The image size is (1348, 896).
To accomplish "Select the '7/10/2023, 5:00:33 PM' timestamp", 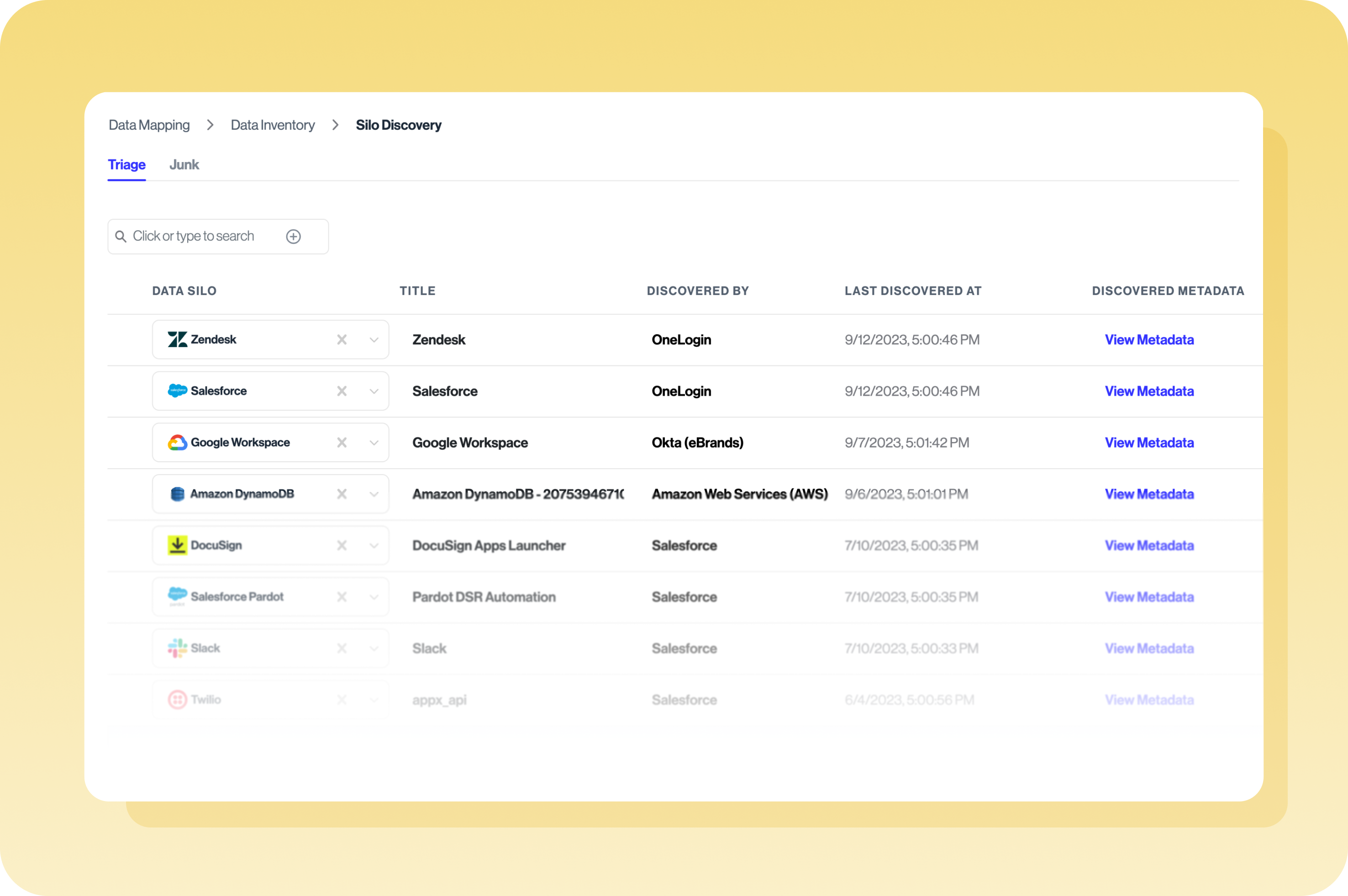I will coord(911,648).
